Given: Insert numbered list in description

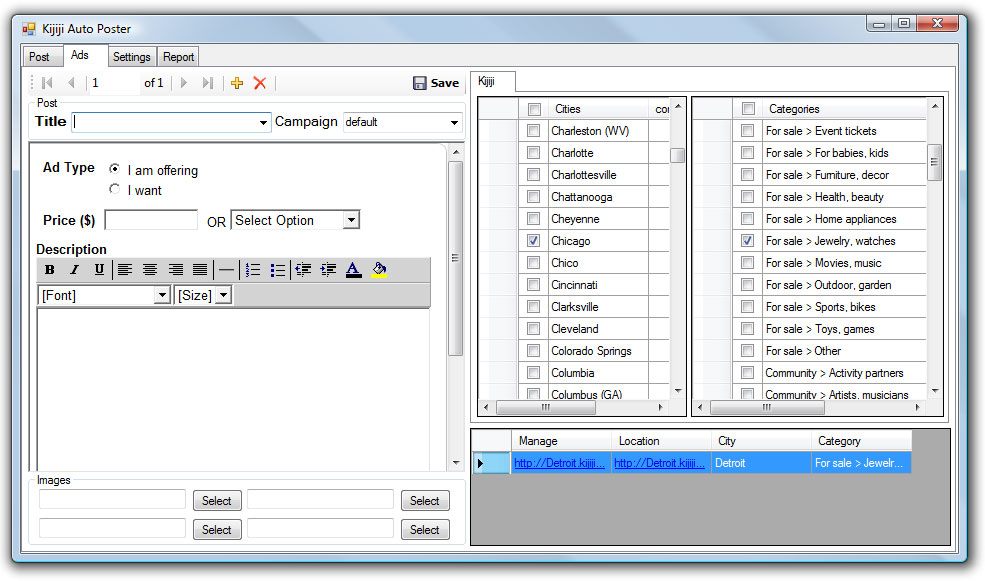Looking at the screenshot, I should [253, 269].
